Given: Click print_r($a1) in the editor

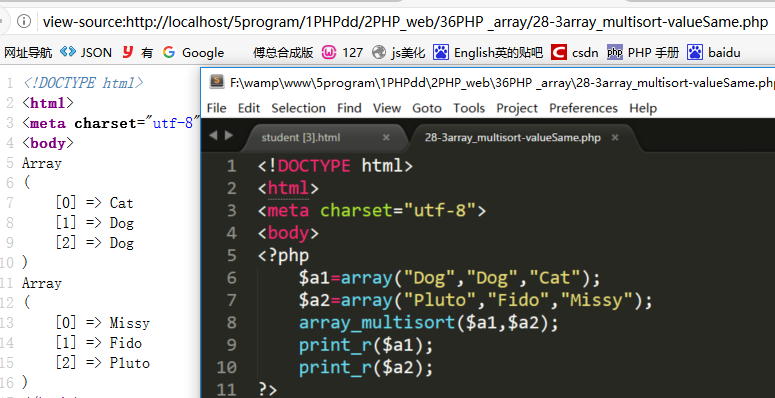Looking at the screenshot, I should (366, 346).
